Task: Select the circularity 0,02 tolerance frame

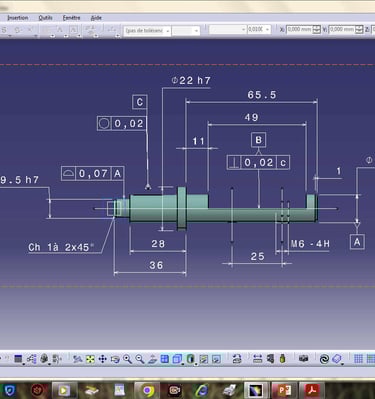Action: (x=122, y=123)
